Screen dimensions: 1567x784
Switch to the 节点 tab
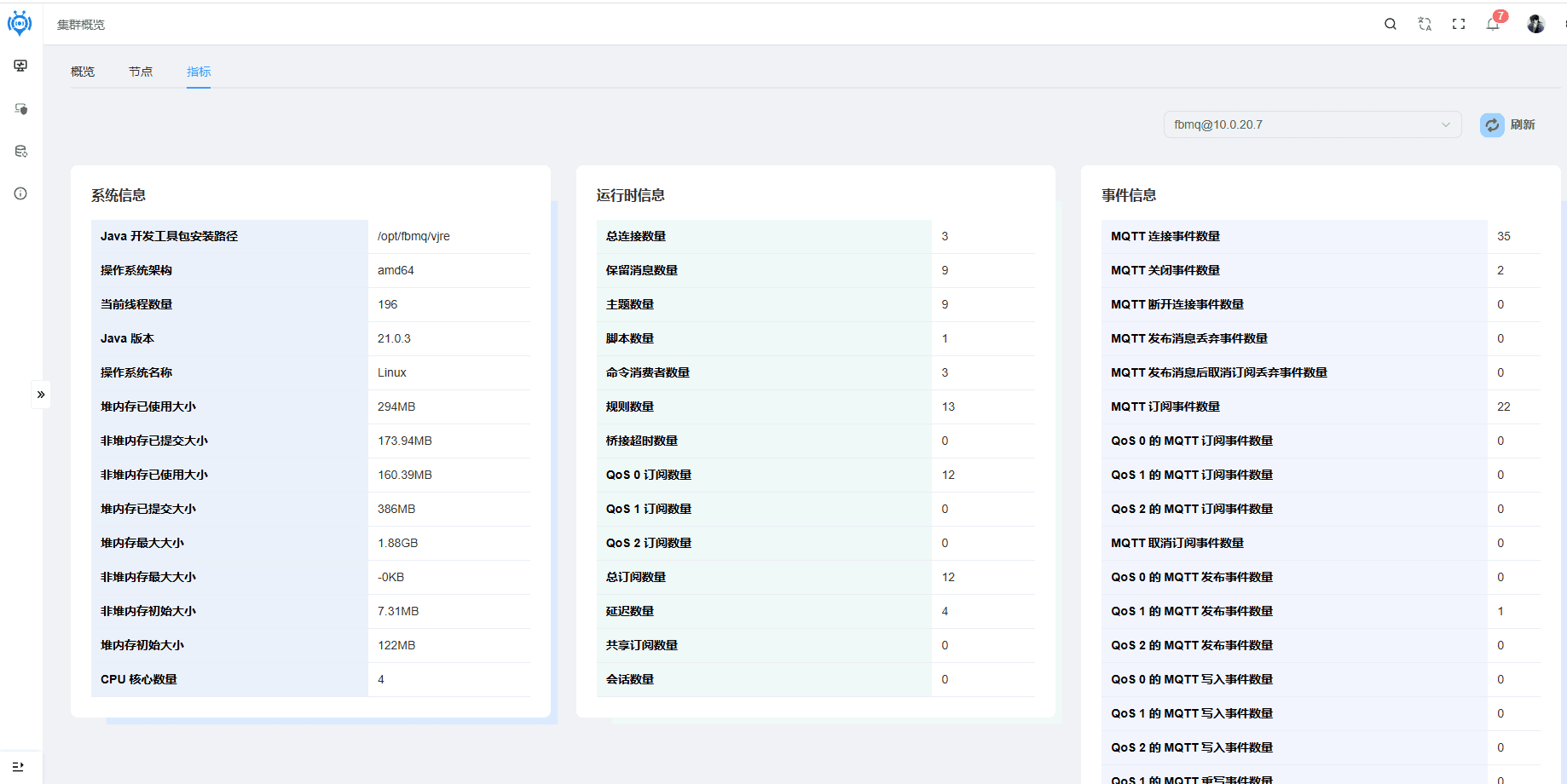[x=141, y=72]
